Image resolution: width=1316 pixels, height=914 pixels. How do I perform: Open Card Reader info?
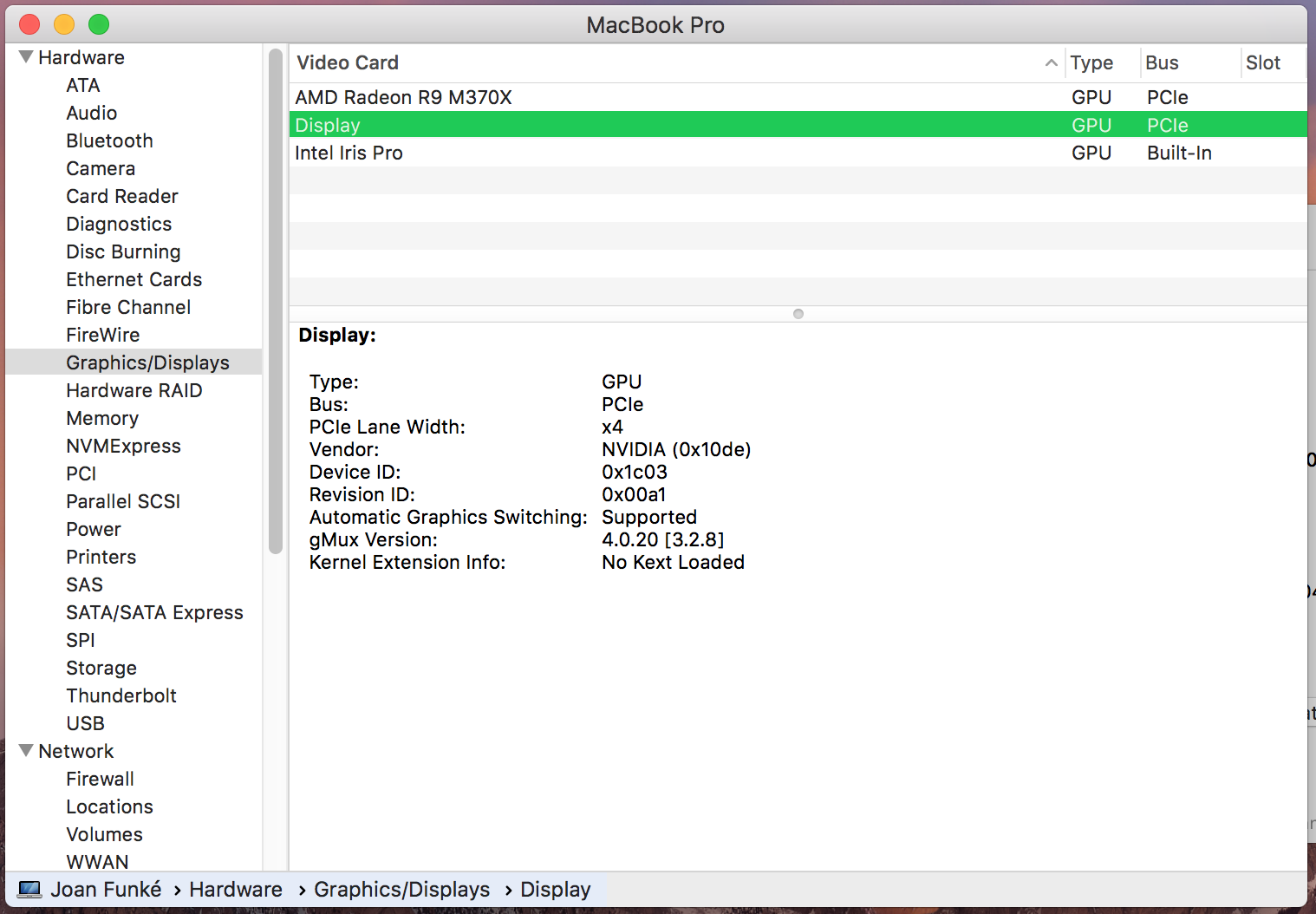tap(122, 196)
